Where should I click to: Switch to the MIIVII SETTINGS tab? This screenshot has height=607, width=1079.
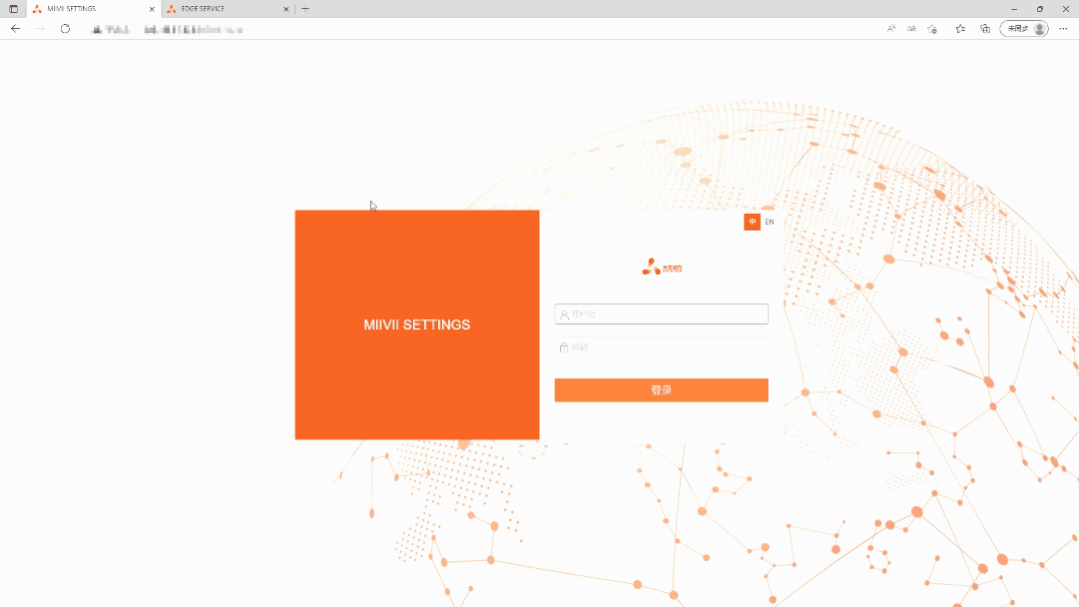(x=93, y=9)
